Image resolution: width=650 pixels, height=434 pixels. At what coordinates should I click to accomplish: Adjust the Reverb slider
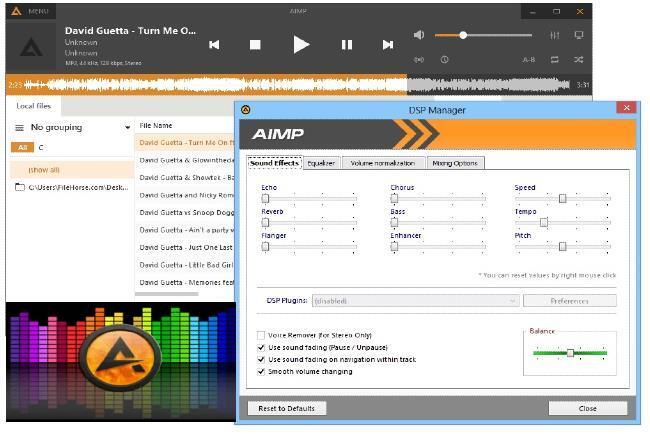point(309,223)
